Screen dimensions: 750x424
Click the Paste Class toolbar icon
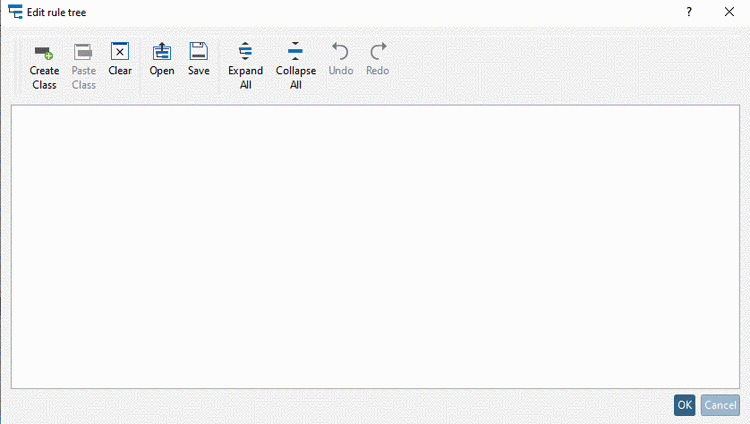pyautogui.click(x=83, y=52)
